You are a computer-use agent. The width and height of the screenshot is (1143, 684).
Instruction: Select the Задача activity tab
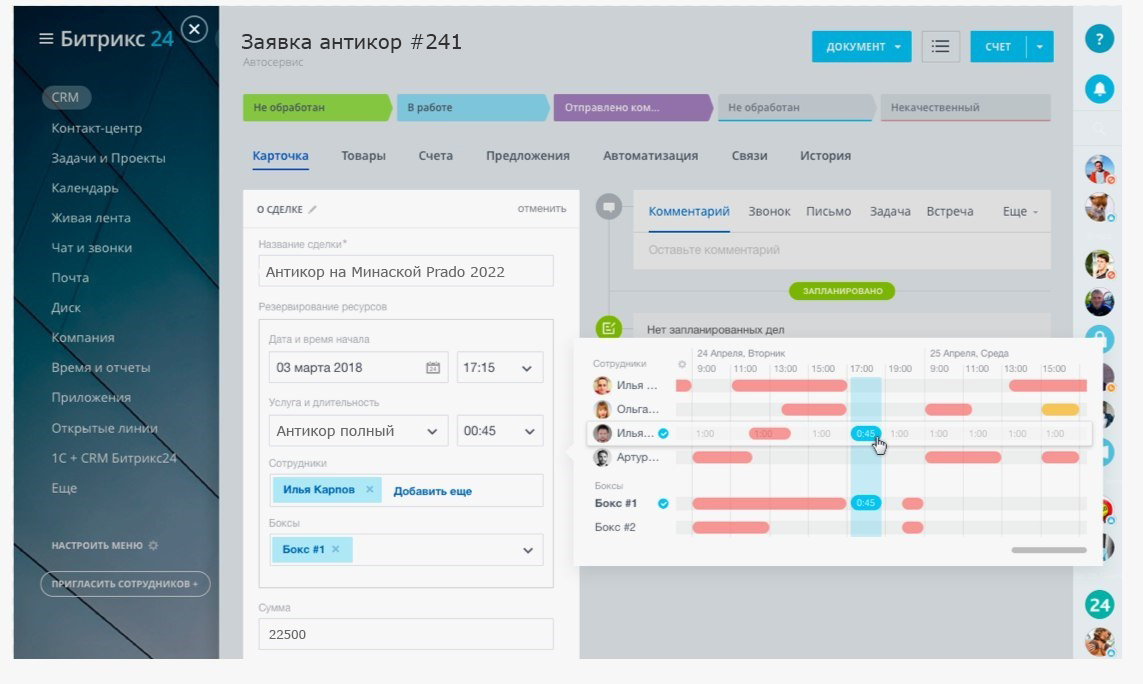890,211
